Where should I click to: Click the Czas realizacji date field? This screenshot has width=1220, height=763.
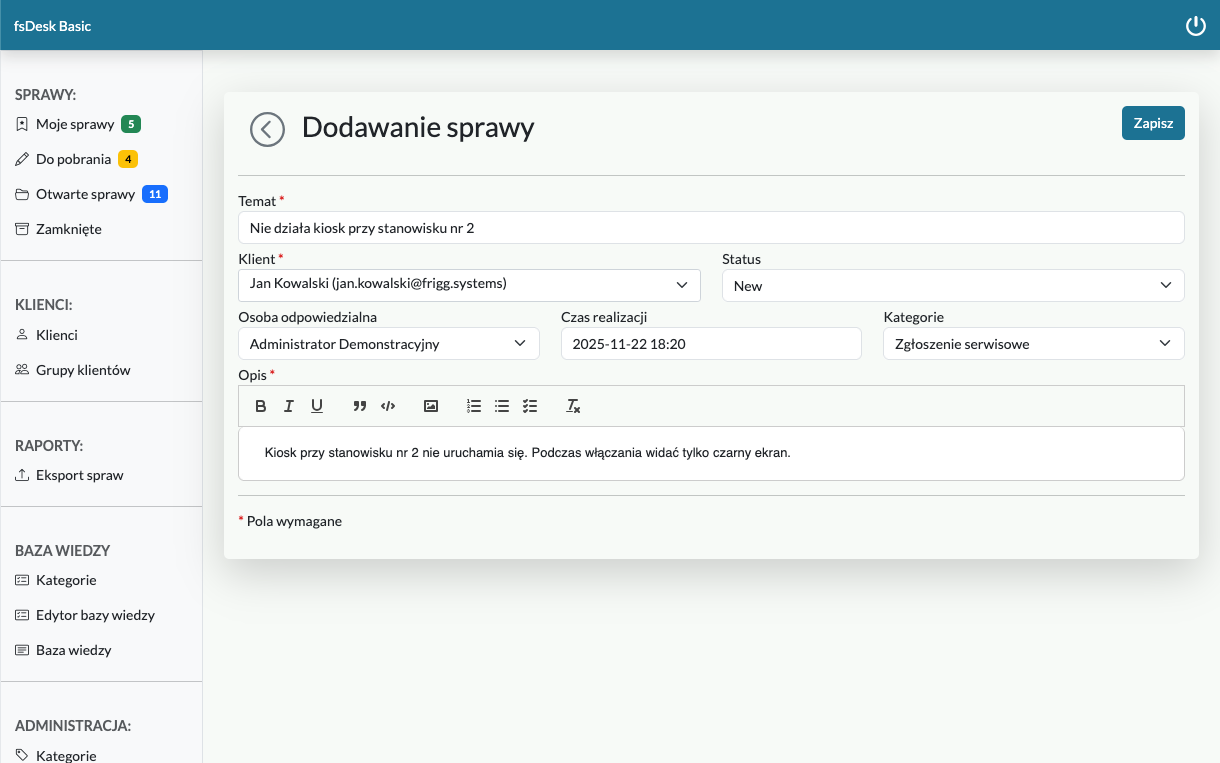tap(710, 344)
